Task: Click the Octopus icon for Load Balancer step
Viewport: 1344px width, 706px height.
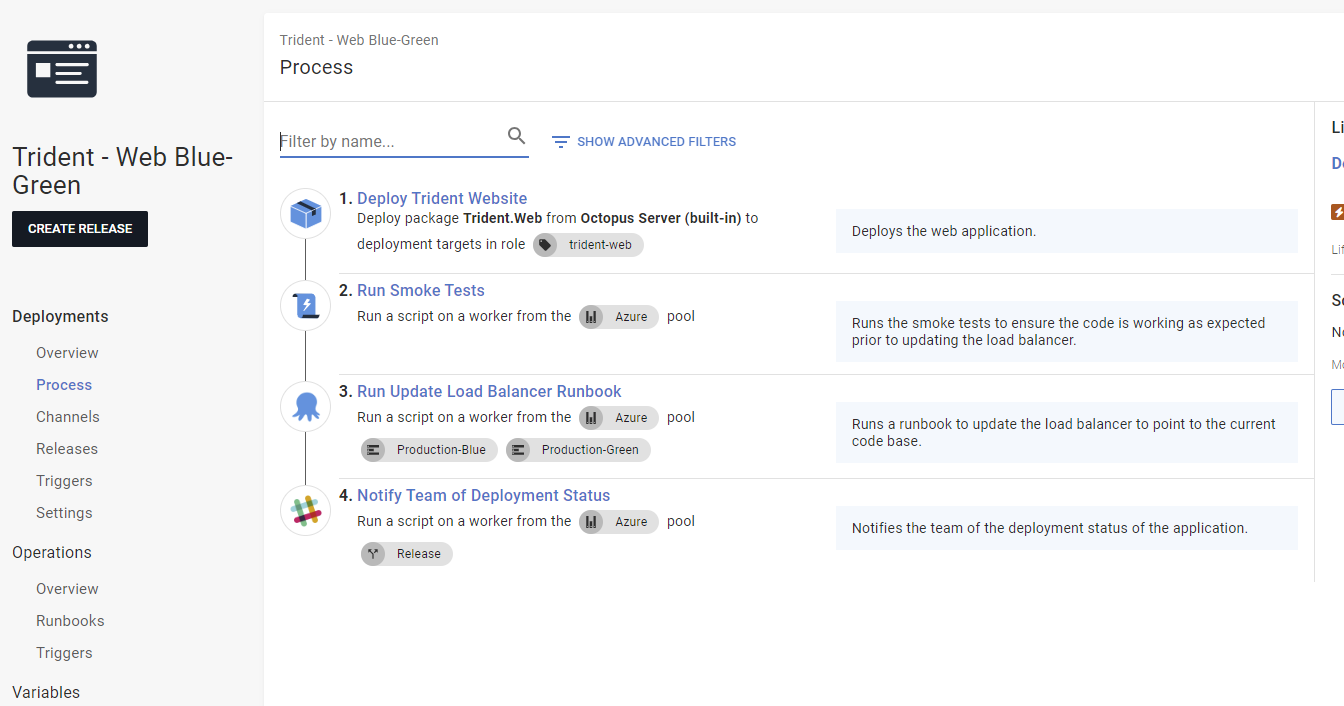Action: pos(305,406)
